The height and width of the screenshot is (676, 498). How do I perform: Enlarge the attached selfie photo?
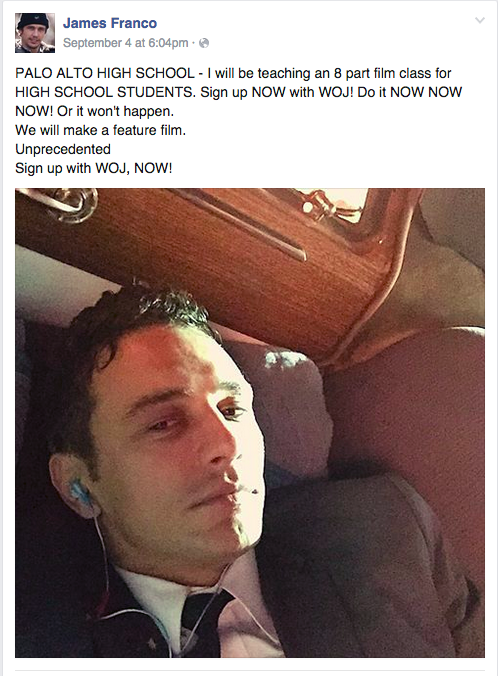(250, 422)
